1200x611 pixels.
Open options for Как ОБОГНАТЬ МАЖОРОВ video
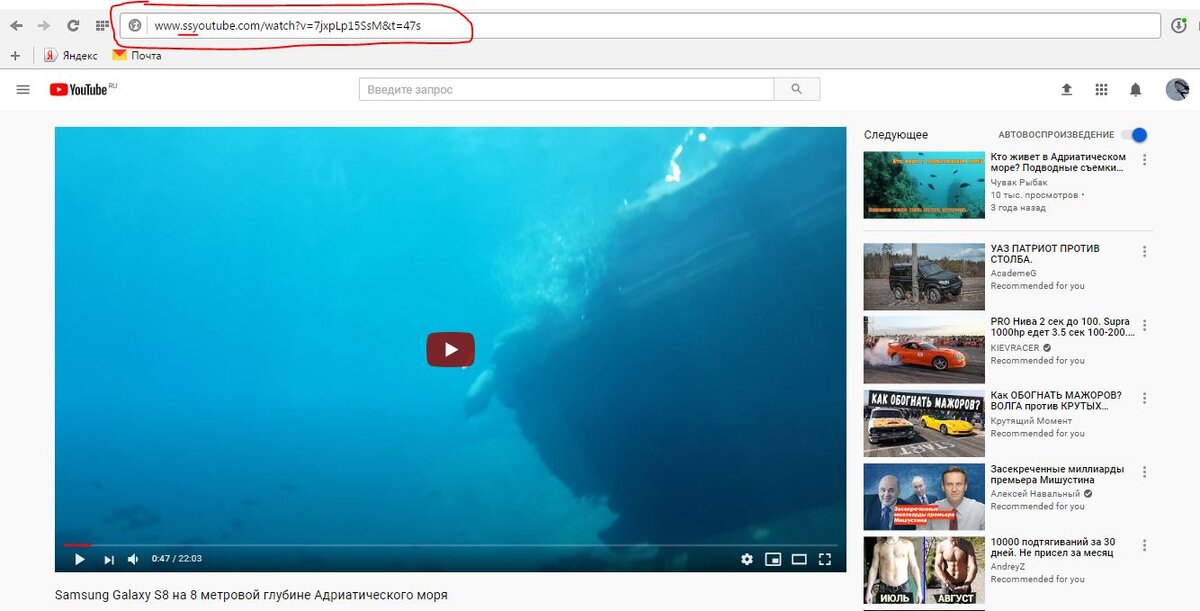pos(1144,398)
